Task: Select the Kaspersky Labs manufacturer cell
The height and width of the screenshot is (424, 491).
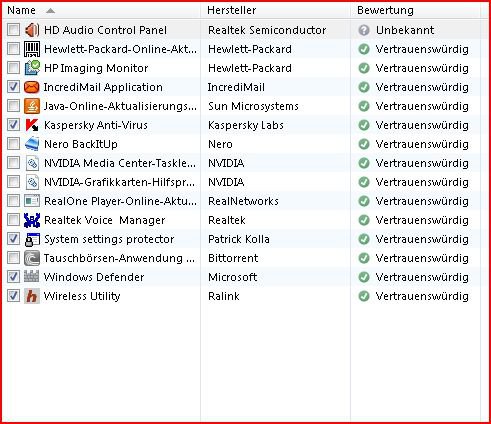Action: point(246,125)
